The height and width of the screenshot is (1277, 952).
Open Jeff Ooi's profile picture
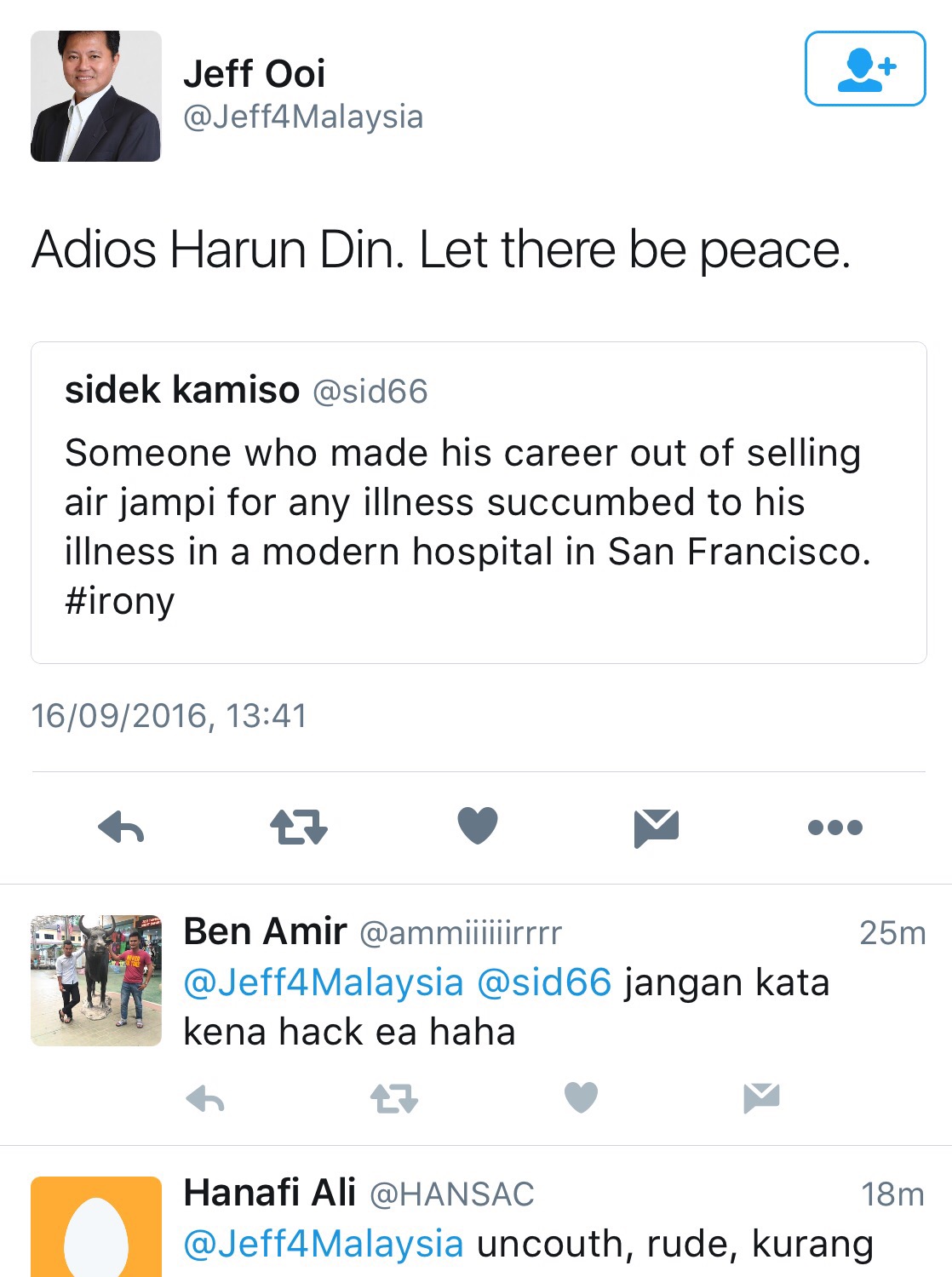(95, 96)
